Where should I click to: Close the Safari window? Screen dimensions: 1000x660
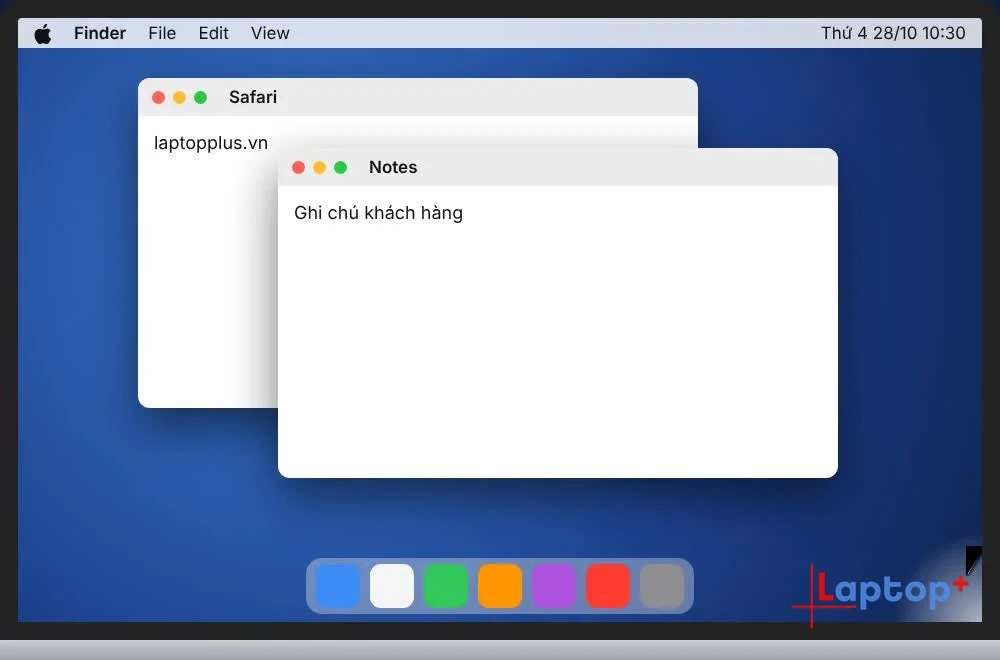point(158,97)
